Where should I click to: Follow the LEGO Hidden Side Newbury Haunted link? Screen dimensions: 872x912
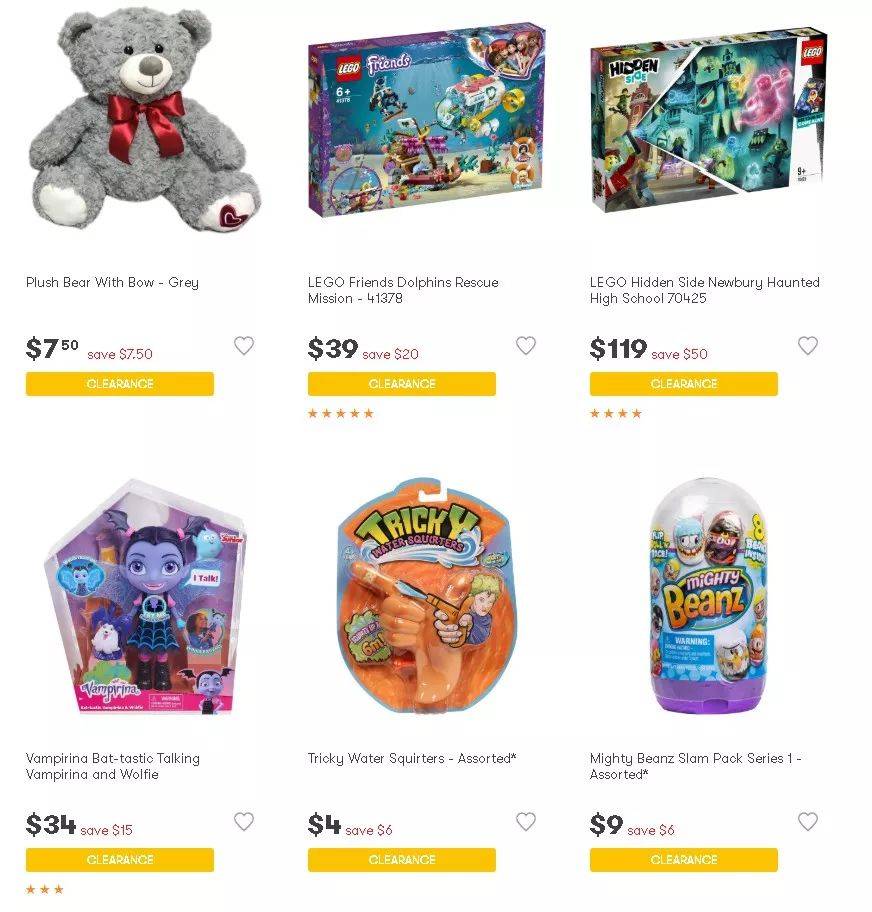(704, 290)
